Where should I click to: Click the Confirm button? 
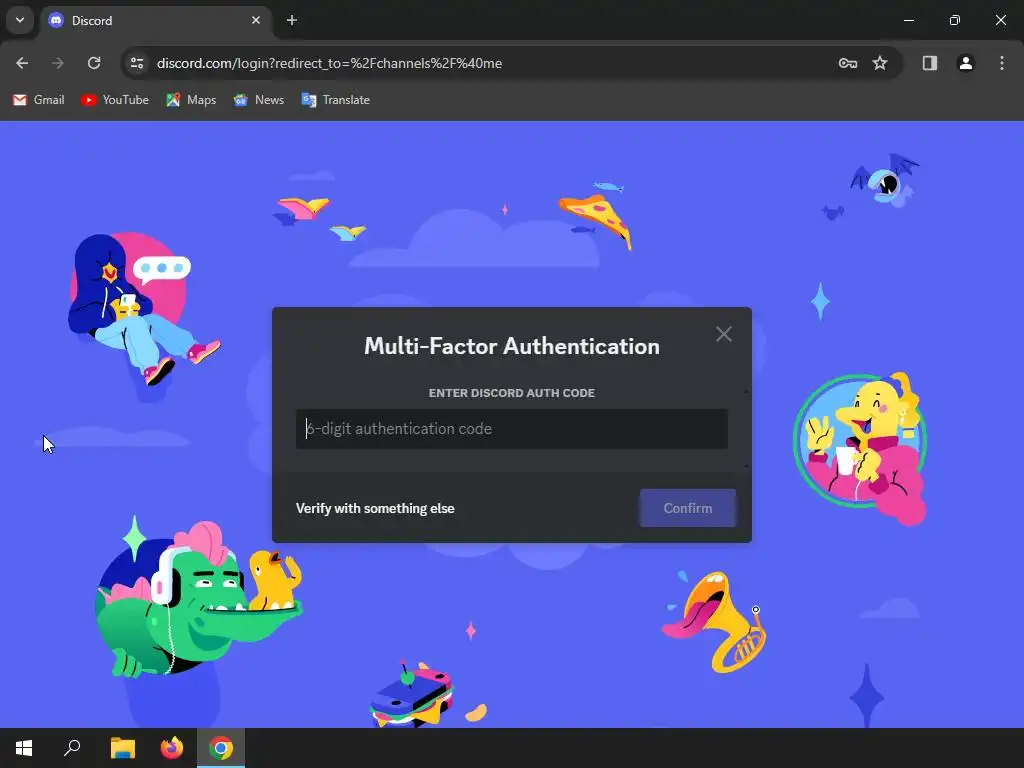tap(688, 508)
